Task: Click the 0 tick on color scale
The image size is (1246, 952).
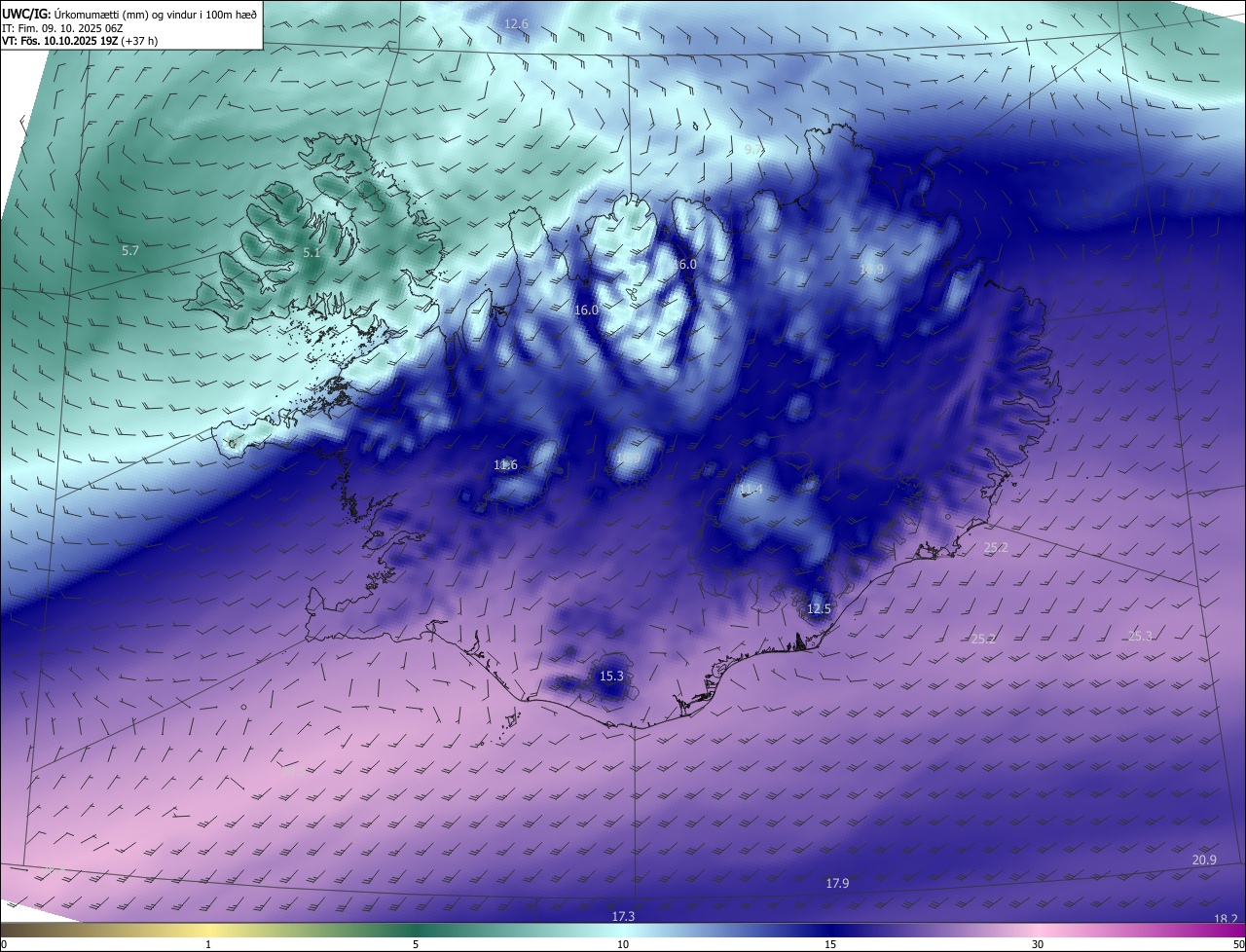Action: (4, 944)
